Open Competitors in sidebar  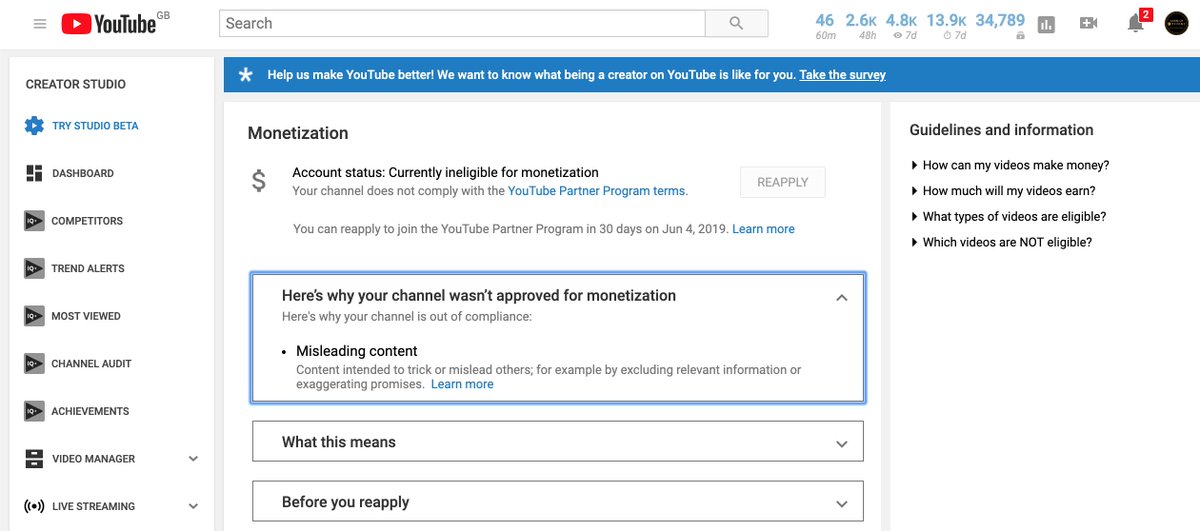87,221
